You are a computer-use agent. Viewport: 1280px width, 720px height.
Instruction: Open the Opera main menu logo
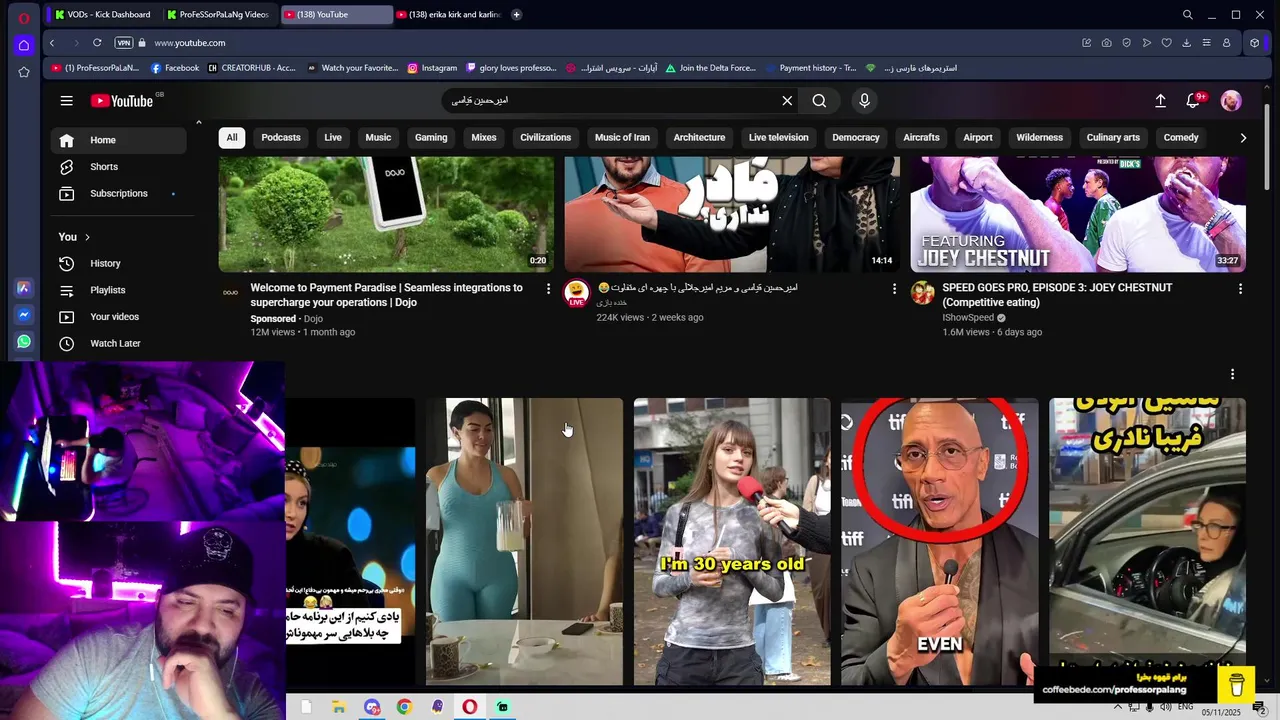pos(24,18)
